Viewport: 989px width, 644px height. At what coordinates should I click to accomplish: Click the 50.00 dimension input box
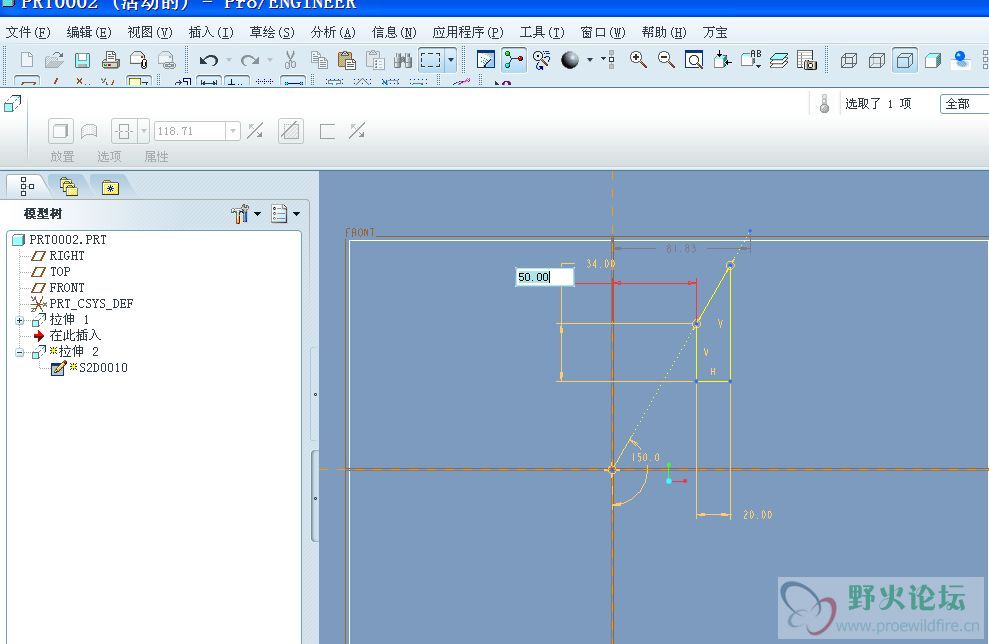[545, 277]
